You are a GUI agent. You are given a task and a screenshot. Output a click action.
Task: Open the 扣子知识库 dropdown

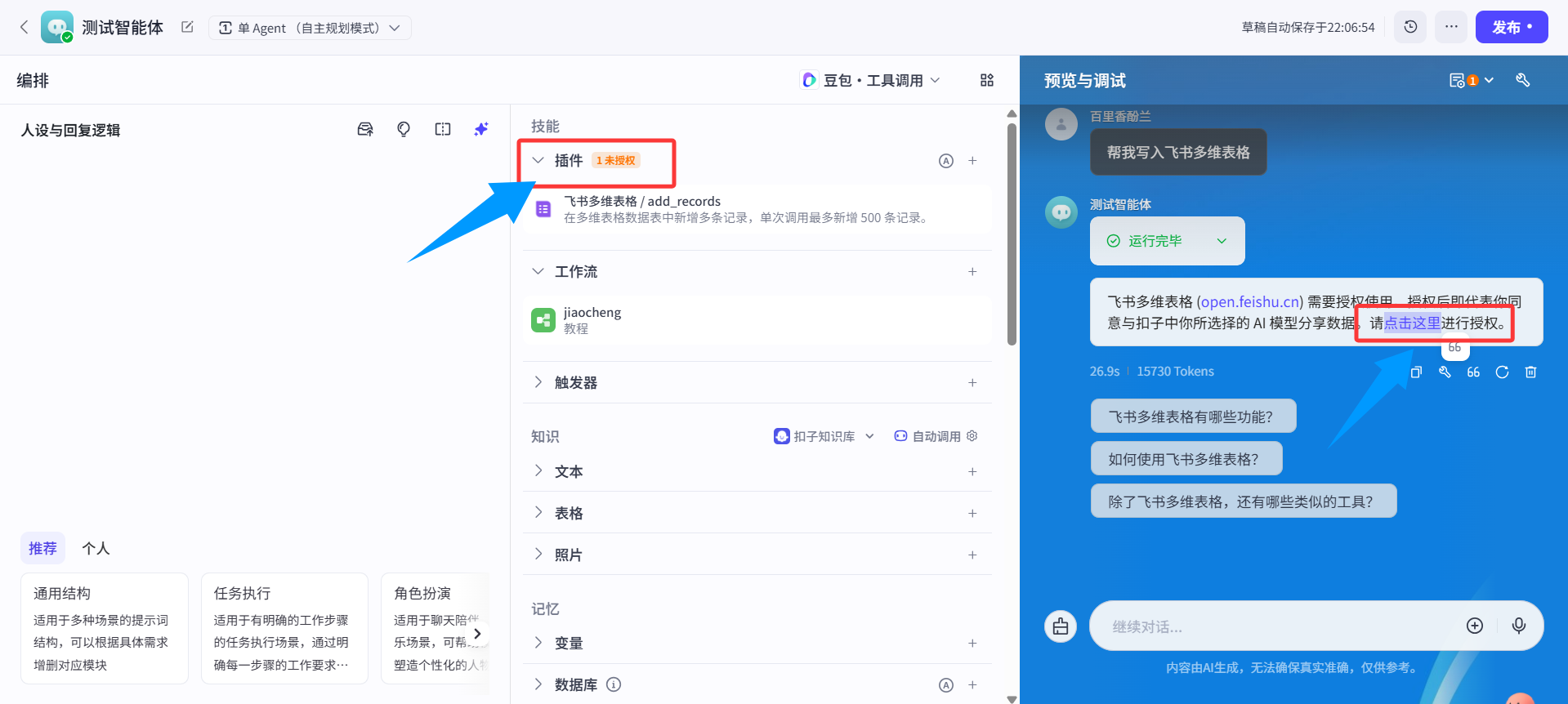coord(824,436)
